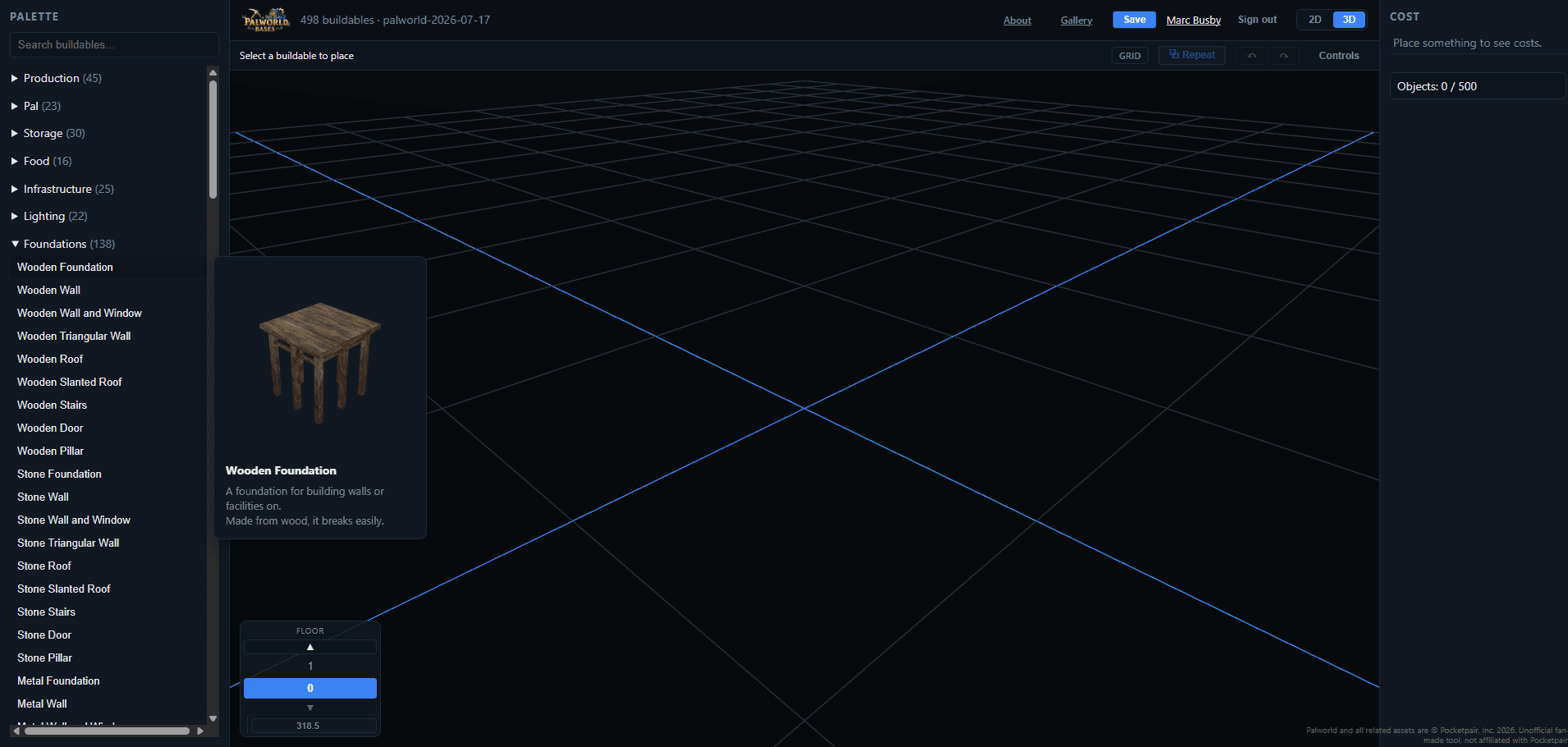Expand the Pal category
This screenshot has width=1568, height=747.
tap(35, 106)
